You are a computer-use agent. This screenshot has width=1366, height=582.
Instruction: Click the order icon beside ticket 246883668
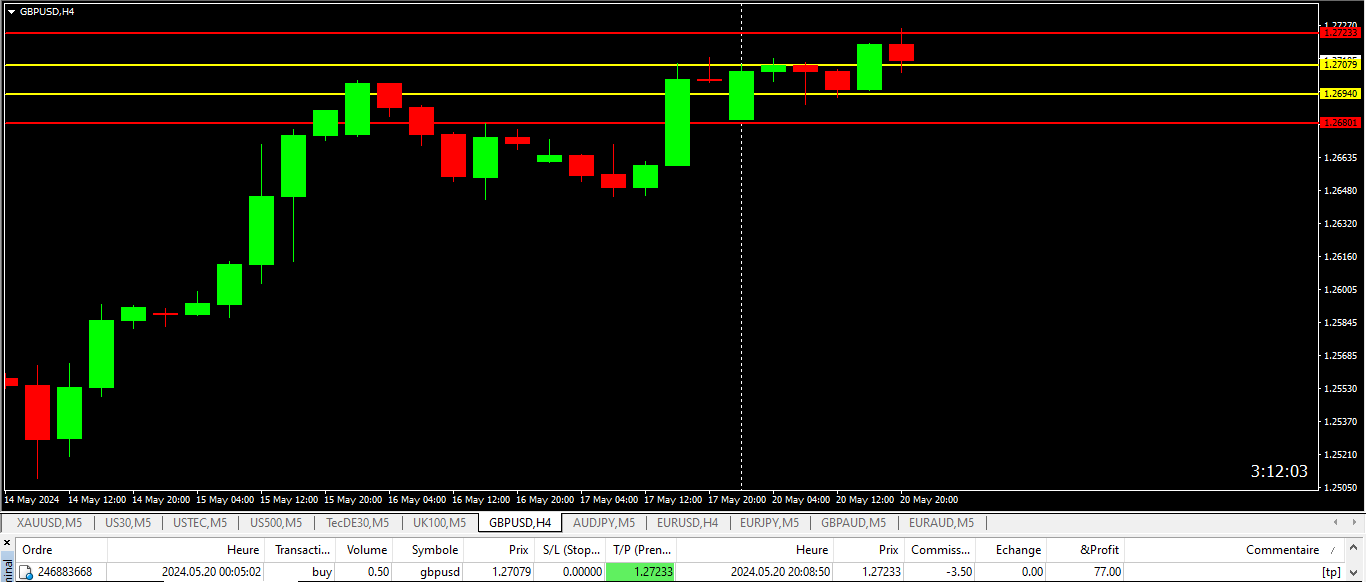coord(27,572)
